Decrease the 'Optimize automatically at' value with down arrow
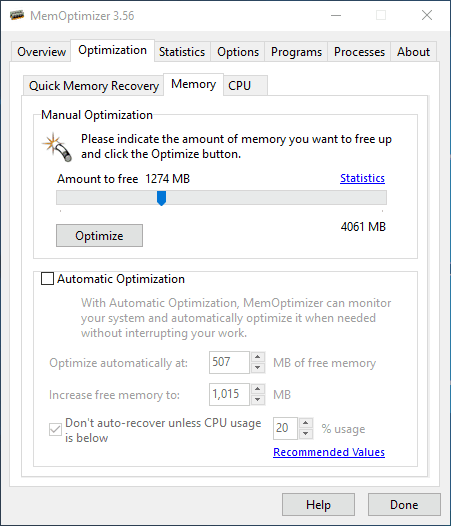This screenshot has height=526, width=451. coord(258,368)
